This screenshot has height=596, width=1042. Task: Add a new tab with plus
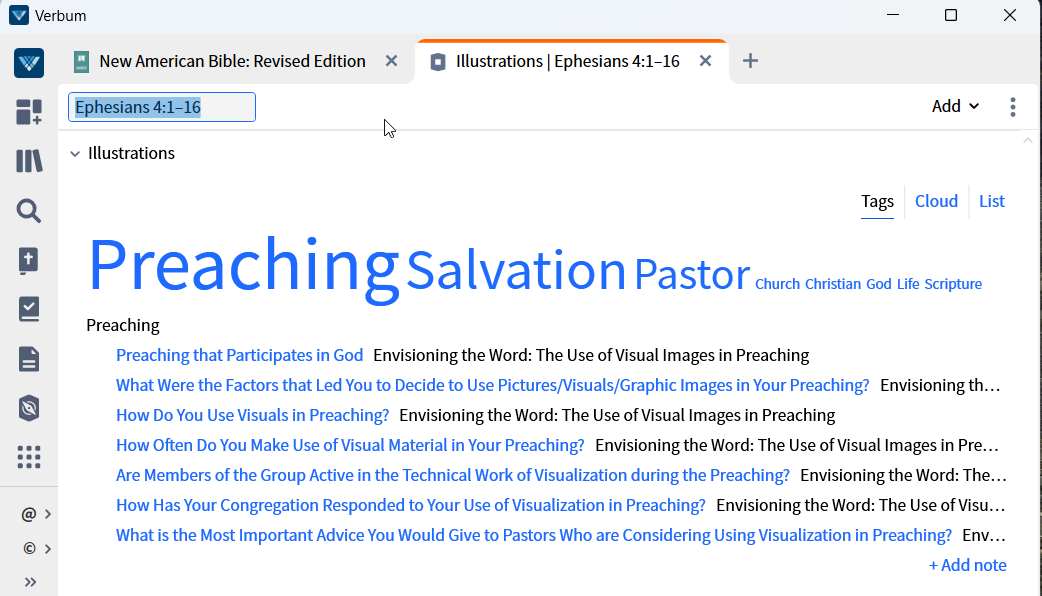coord(750,61)
